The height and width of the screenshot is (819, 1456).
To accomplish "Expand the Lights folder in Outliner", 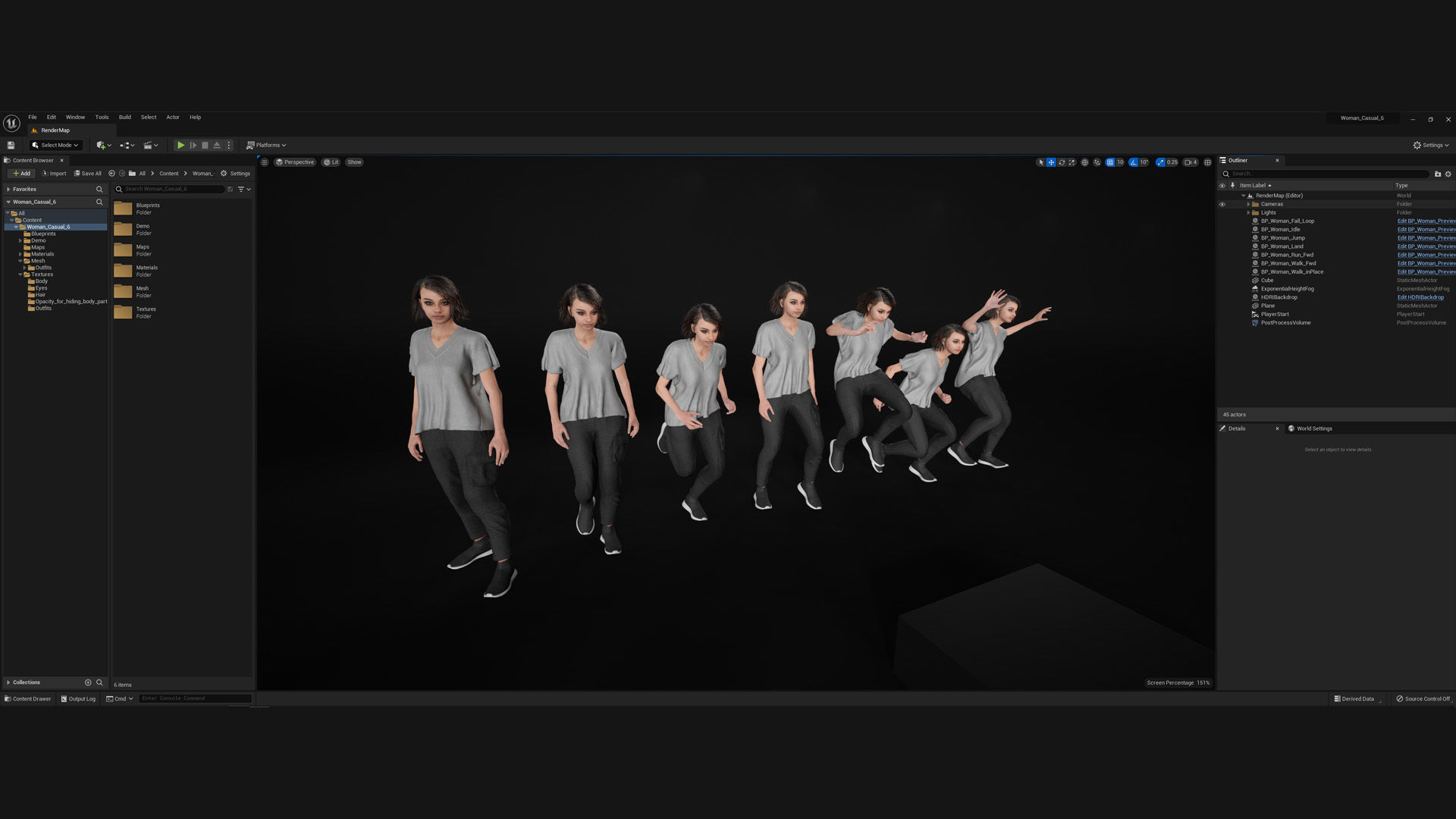I will pyautogui.click(x=1248, y=212).
